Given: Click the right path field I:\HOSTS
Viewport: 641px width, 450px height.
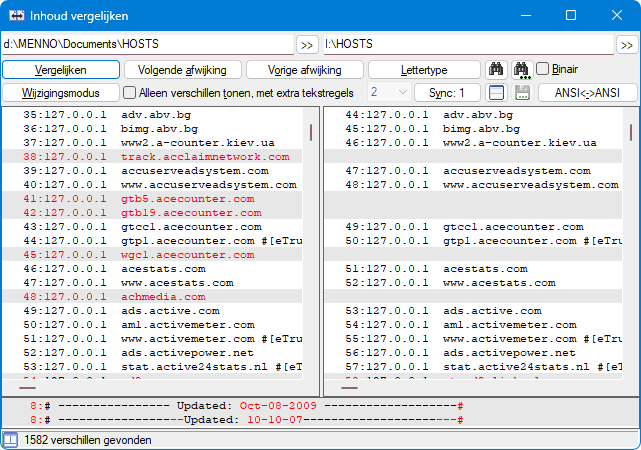Looking at the screenshot, I should (x=468, y=44).
